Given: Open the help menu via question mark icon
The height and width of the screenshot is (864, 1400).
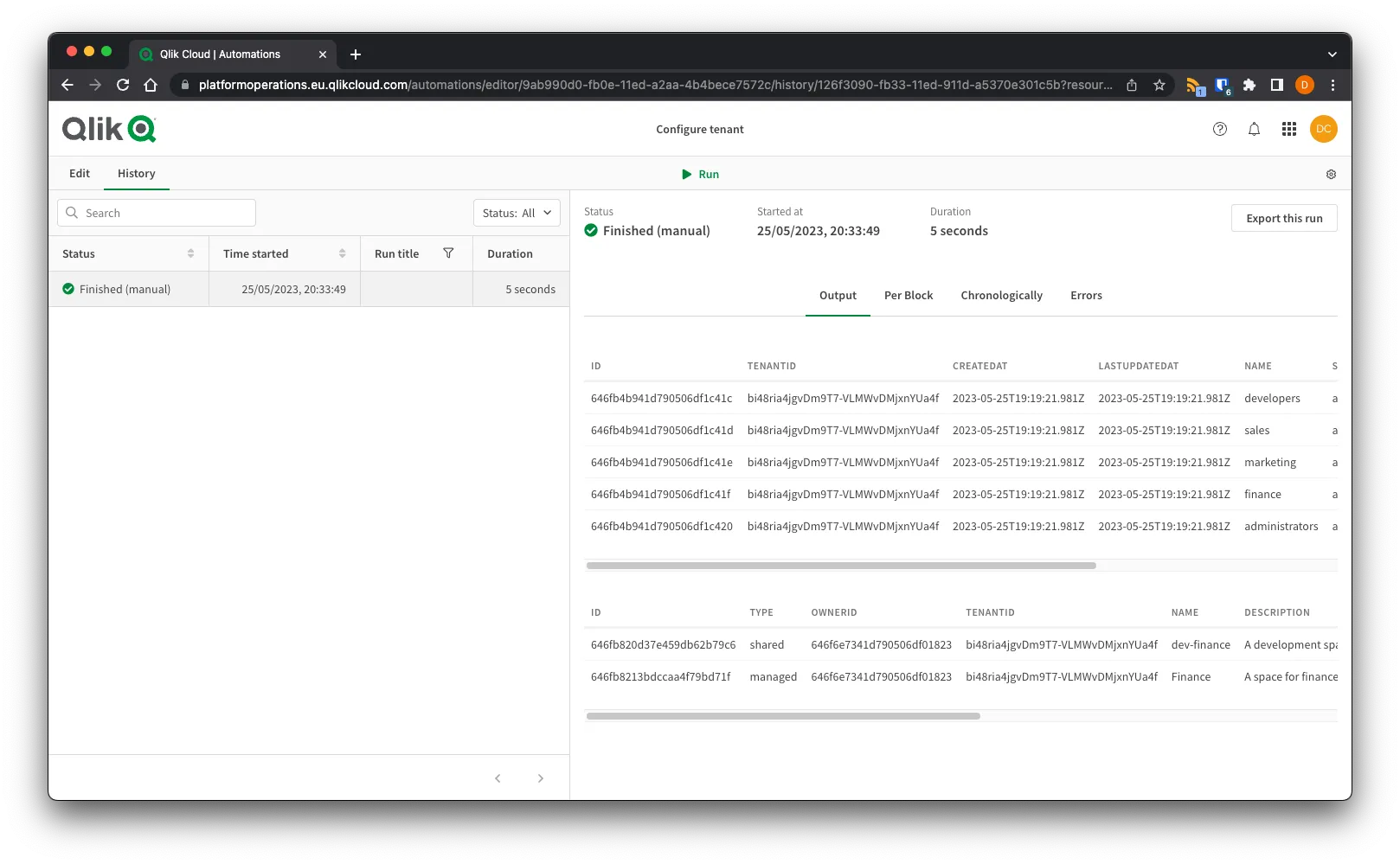Looking at the screenshot, I should [x=1220, y=128].
